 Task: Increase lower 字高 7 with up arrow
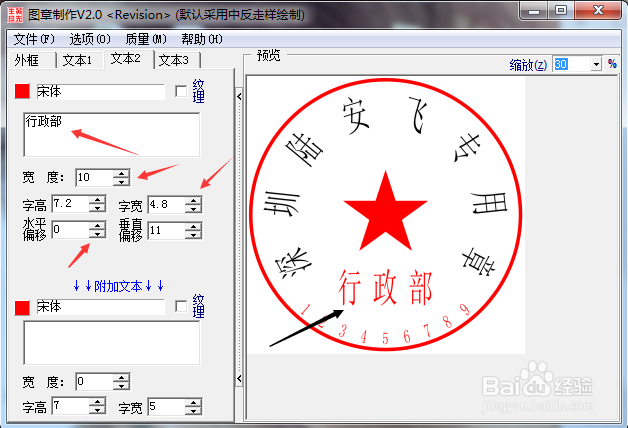(x=97, y=402)
